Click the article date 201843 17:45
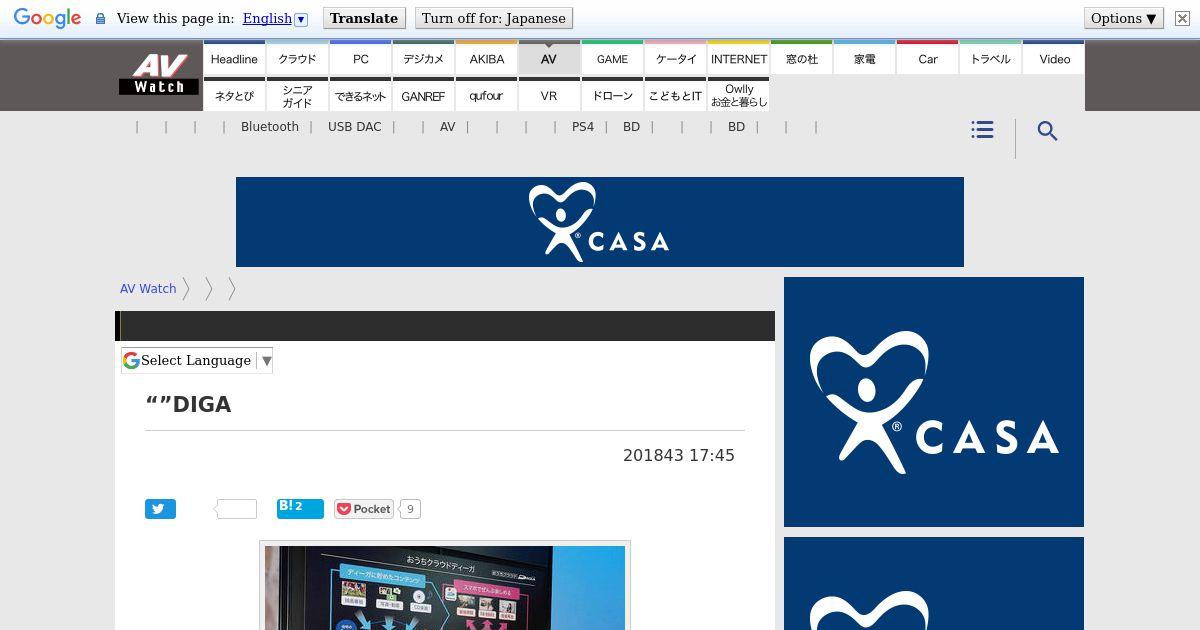The width and height of the screenshot is (1200, 630). (x=679, y=455)
